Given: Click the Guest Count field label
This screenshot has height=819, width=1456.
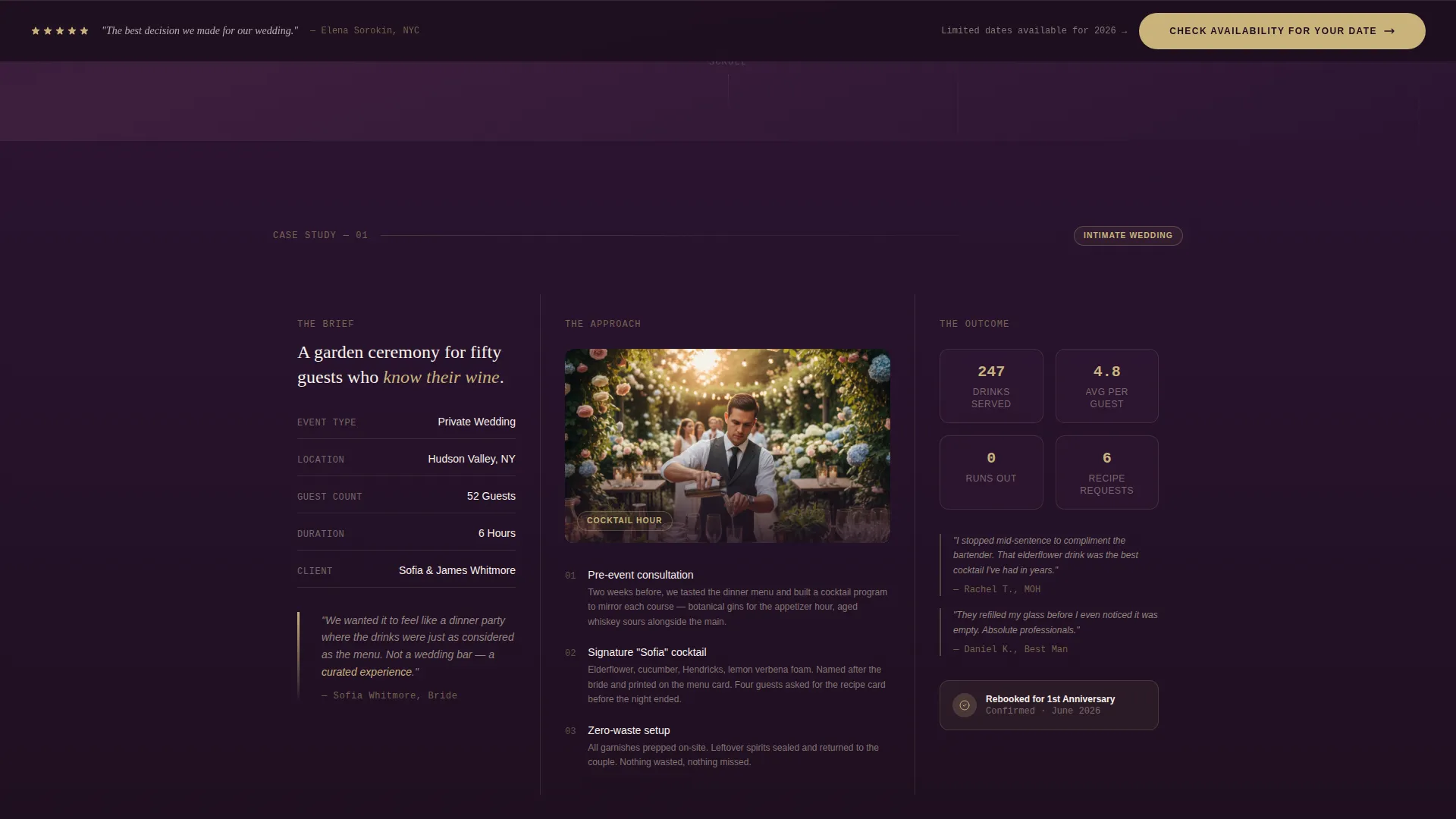Looking at the screenshot, I should pyautogui.click(x=329, y=497).
